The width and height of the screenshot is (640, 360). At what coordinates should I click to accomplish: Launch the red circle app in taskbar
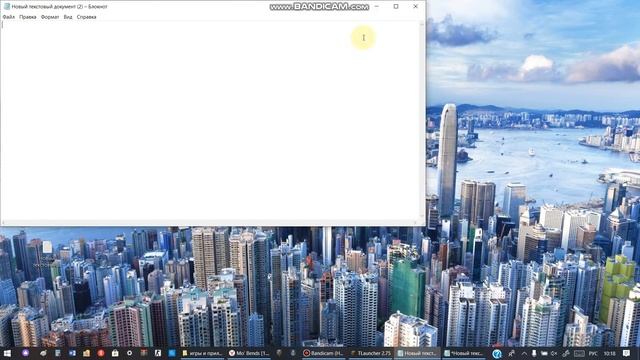click(101, 353)
